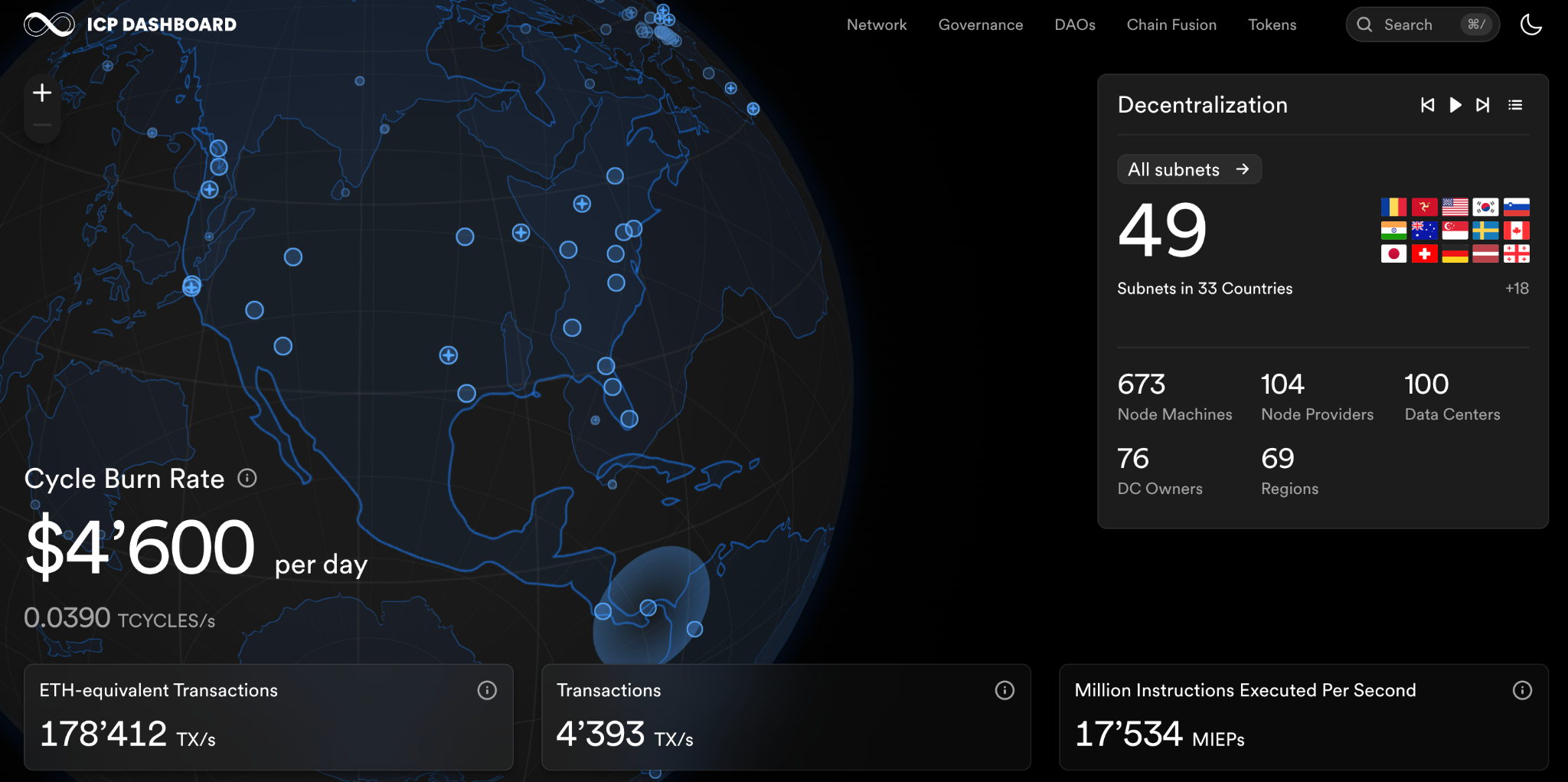The width and height of the screenshot is (1568, 782).
Task: Open the 104 Node Providers stat
Action: (1318, 397)
